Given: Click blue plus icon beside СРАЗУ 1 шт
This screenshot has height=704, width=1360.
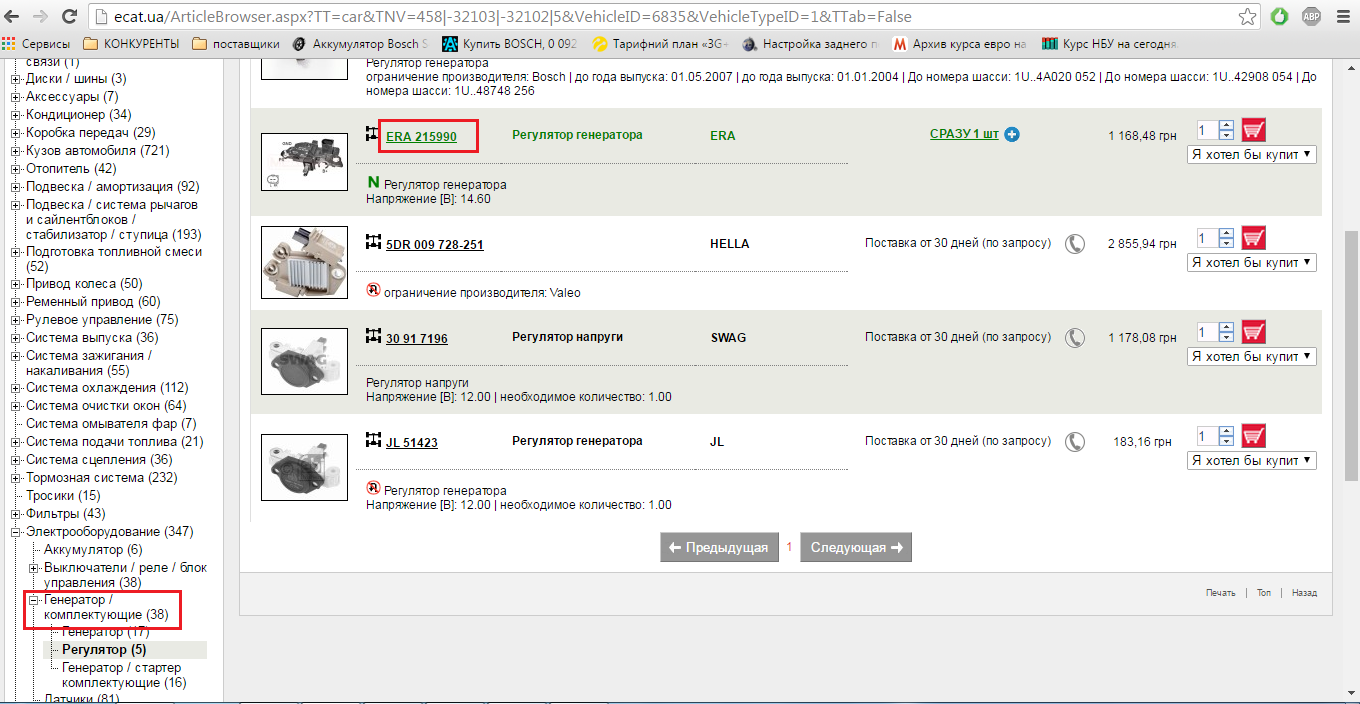Looking at the screenshot, I should click(x=1012, y=135).
